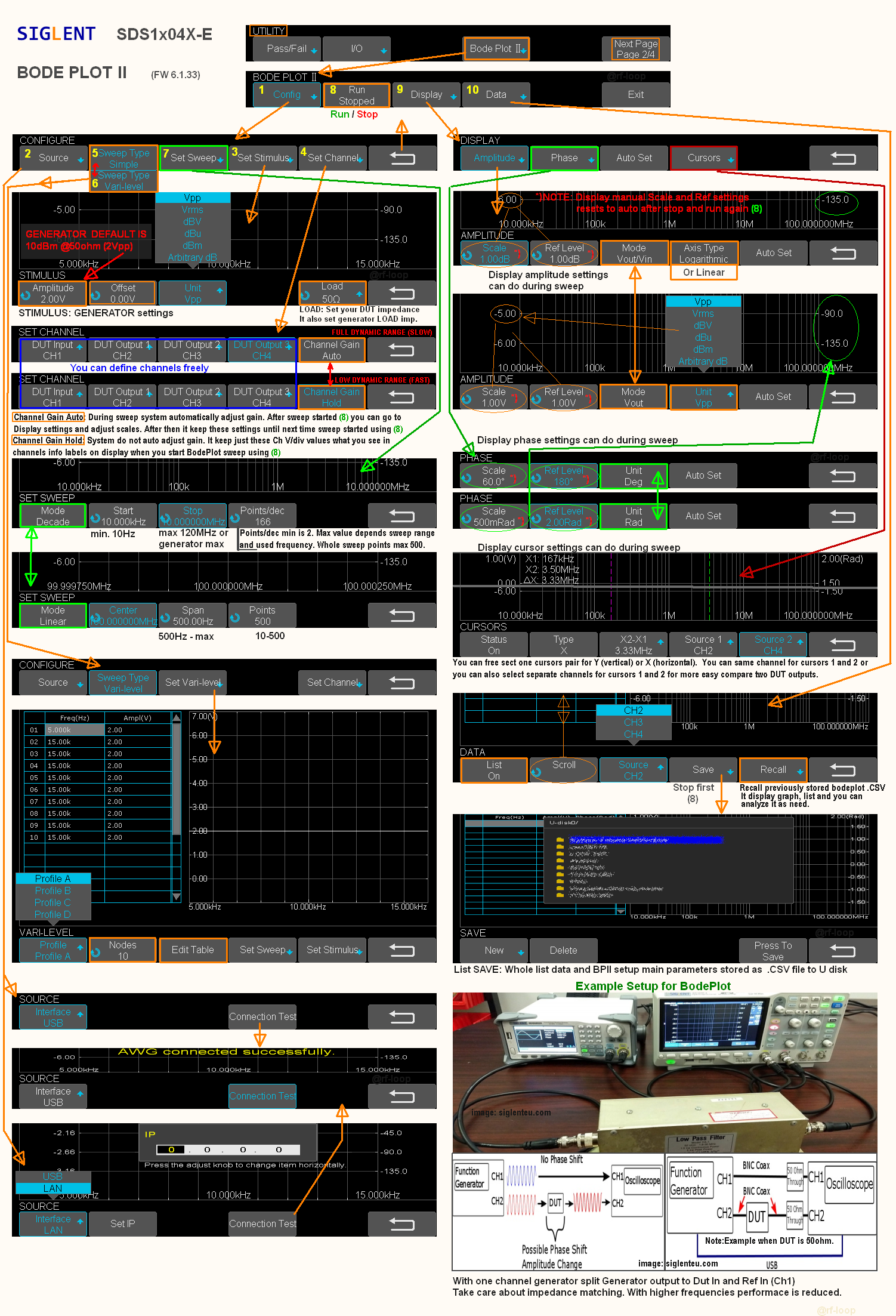This screenshot has width=896, height=1316.
Task: Toggle List On in the DATA menu
Action: 494,770
